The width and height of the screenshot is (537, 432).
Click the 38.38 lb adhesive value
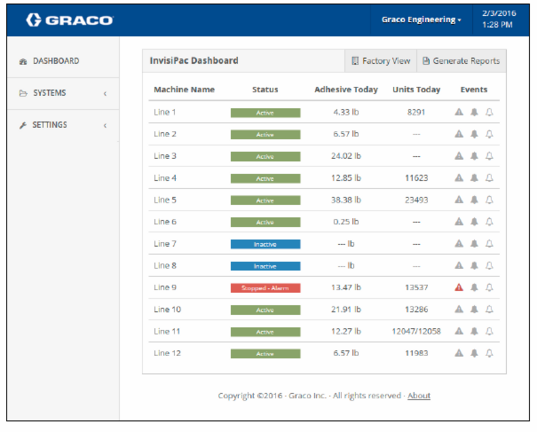click(x=346, y=200)
